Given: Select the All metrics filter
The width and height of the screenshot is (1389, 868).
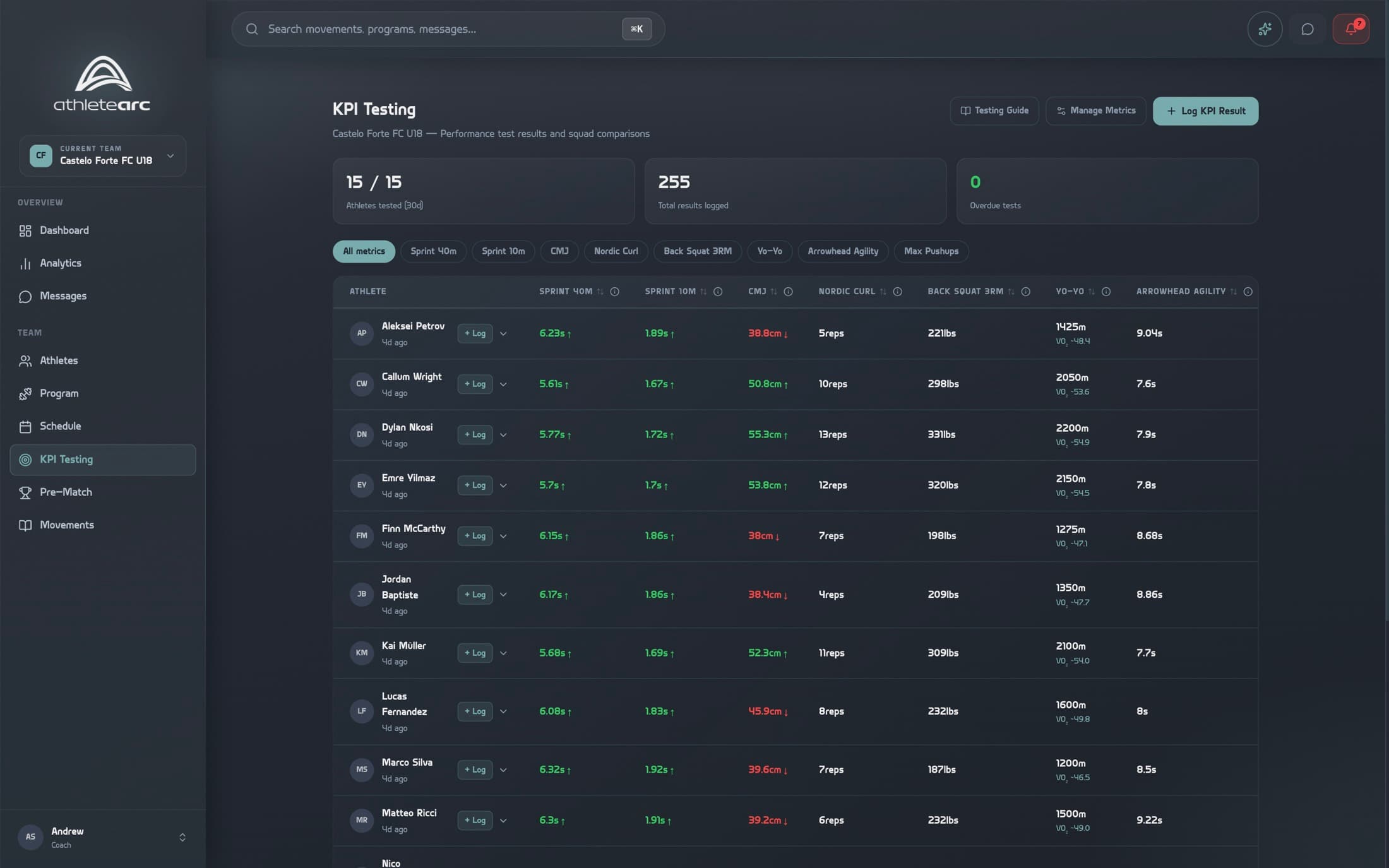Looking at the screenshot, I should (x=364, y=251).
